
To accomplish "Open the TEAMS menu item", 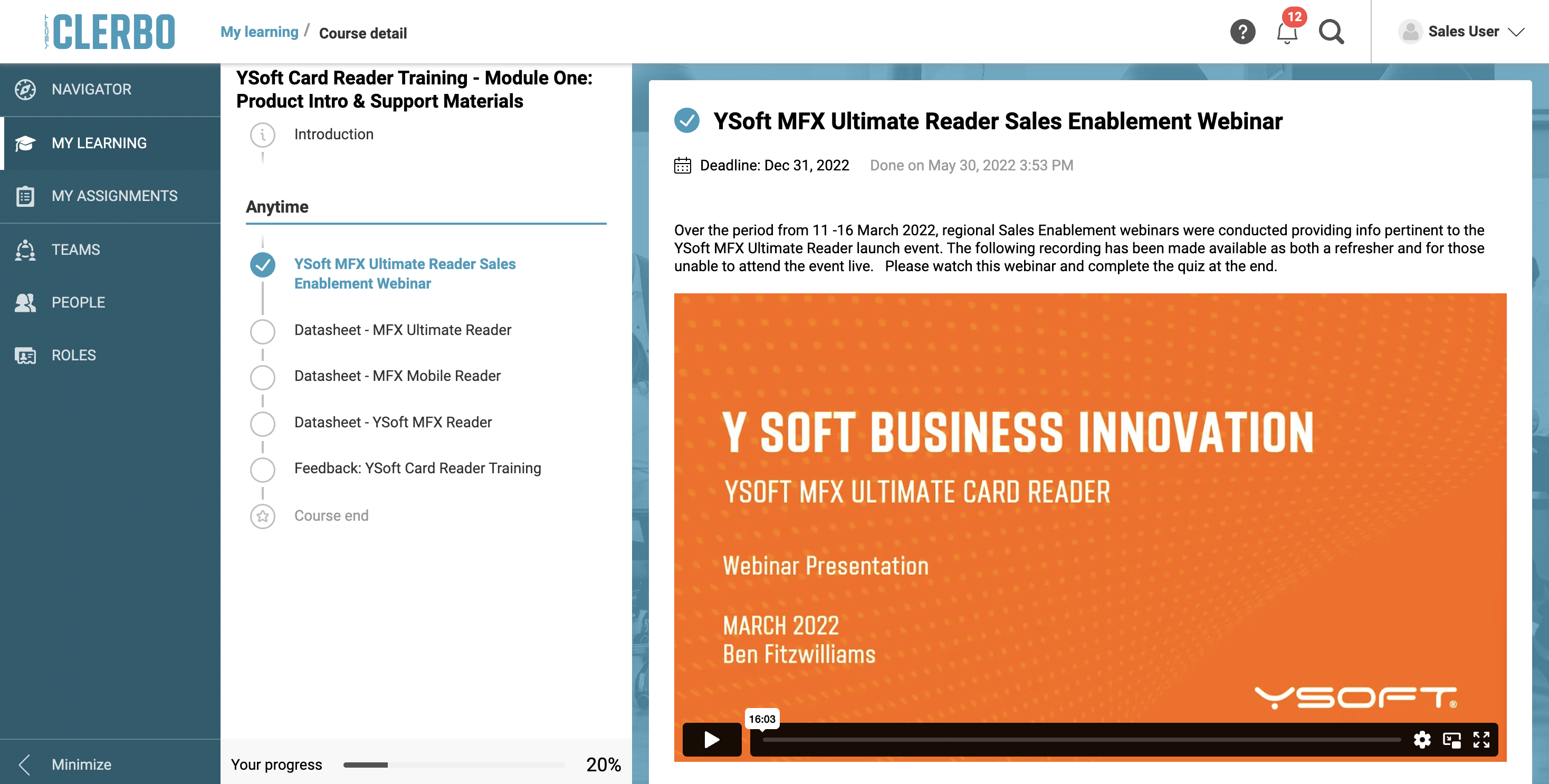I will click(x=110, y=250).
